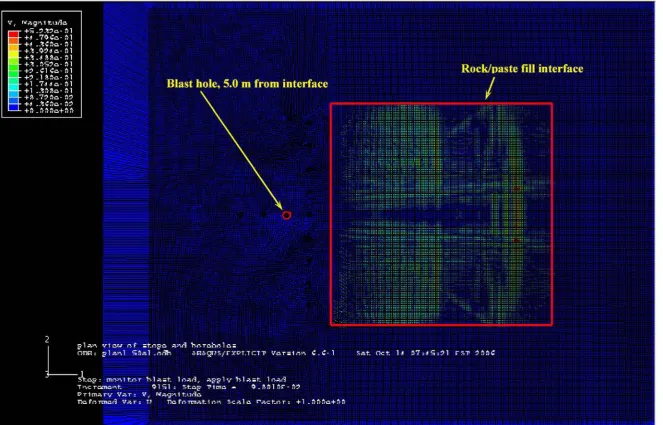Click the darkest blue bottom legend band
The width and height of the screenshot is (663, 425).
point(14,107)
